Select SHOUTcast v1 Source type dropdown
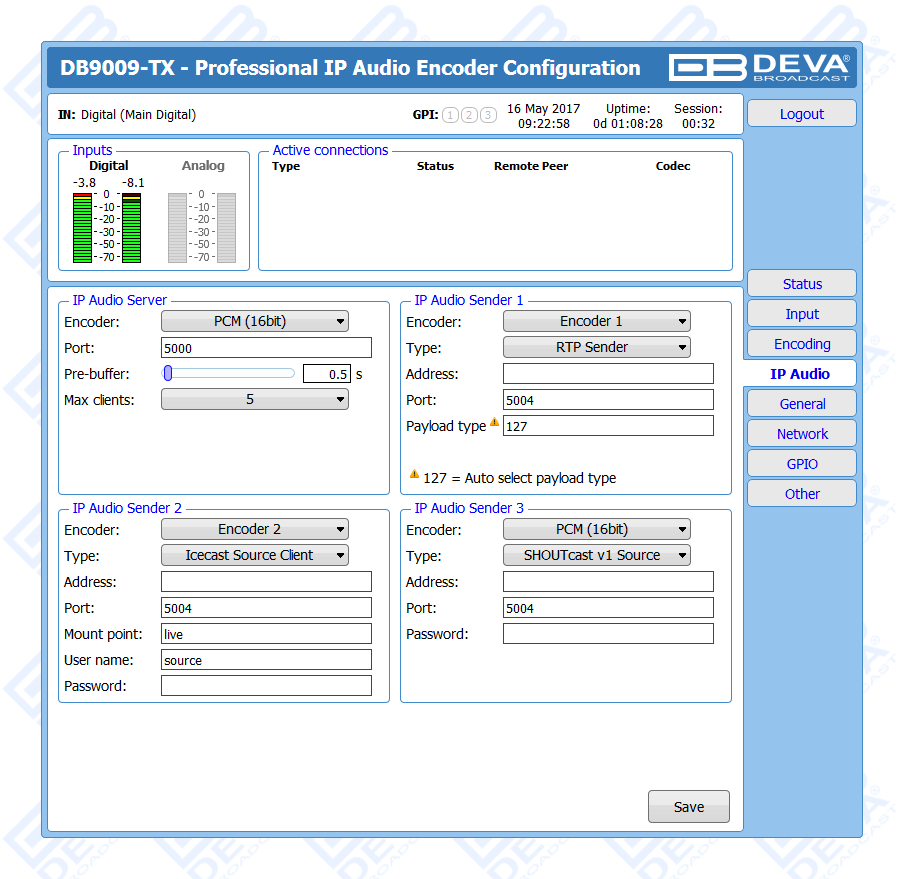 596,555
